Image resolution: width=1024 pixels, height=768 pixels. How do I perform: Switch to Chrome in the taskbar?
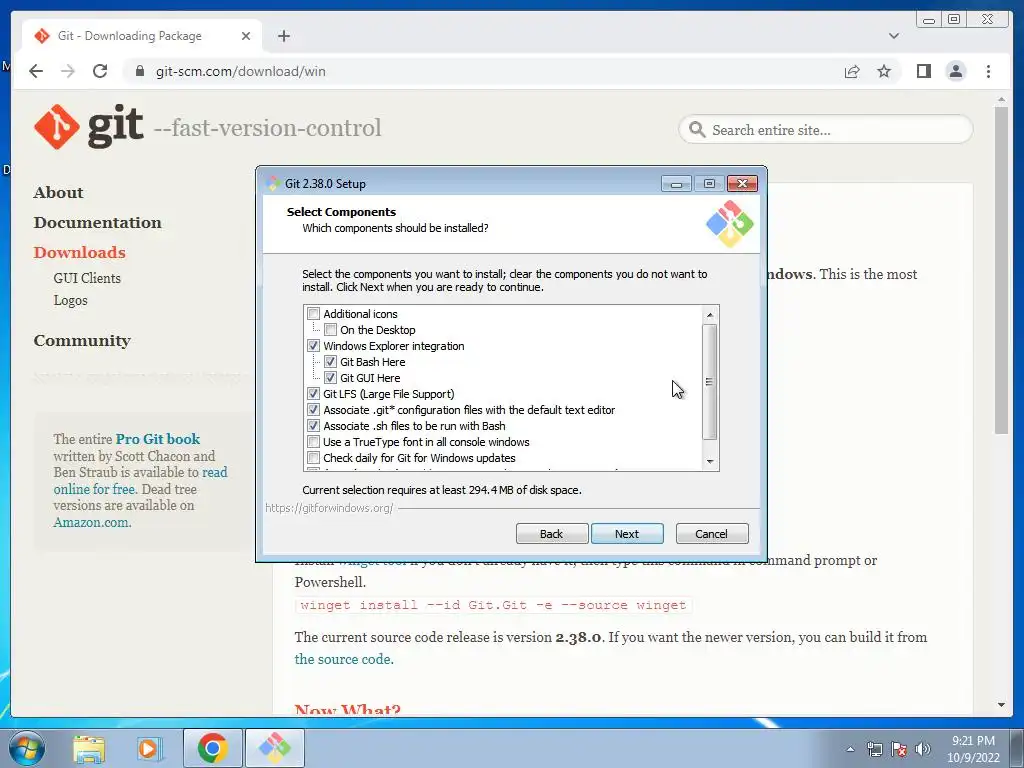pyautogui.click(x=212, y=748)
